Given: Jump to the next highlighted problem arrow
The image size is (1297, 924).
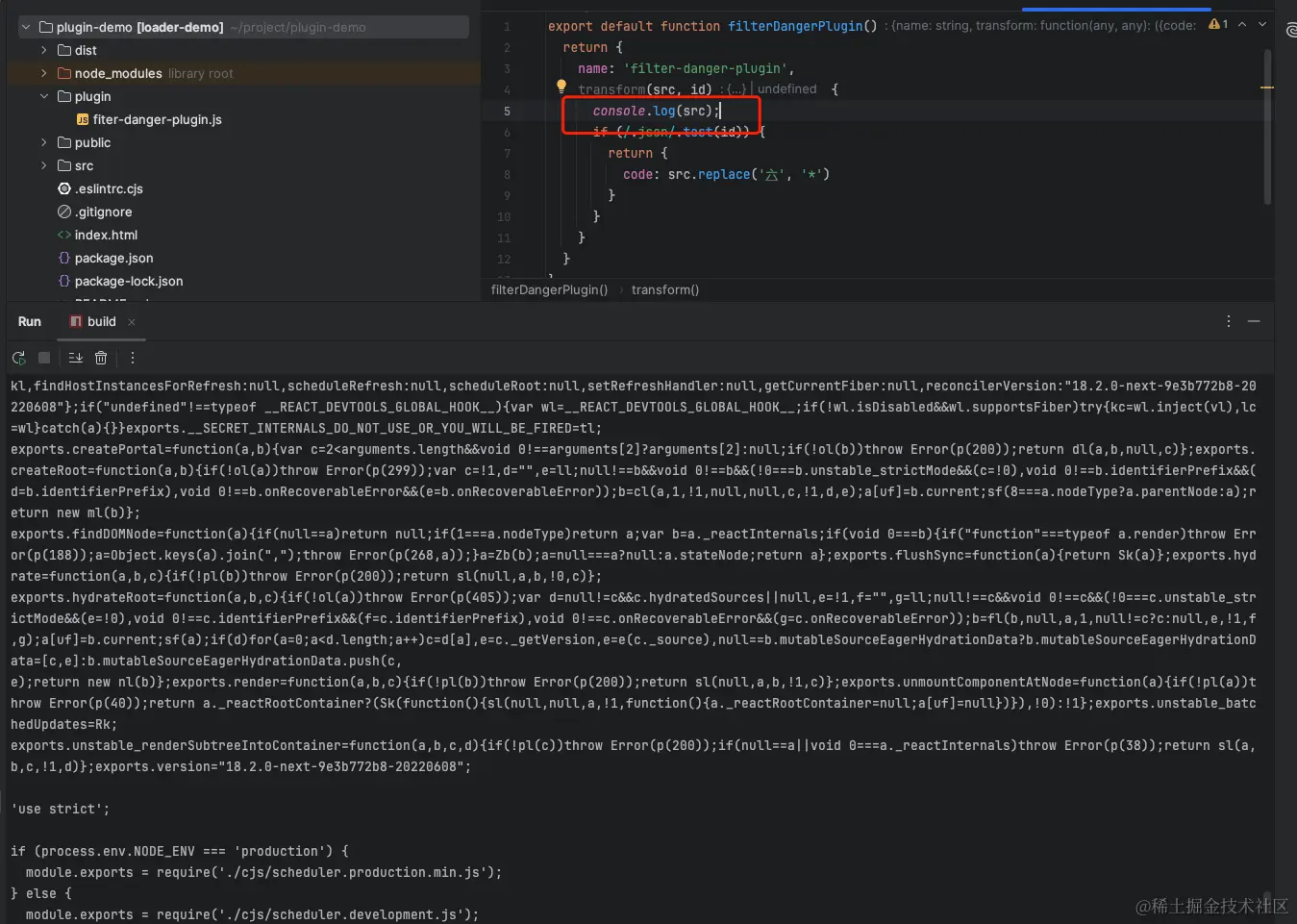Looking at the screenshot, I should click(x=1262, y=24).
